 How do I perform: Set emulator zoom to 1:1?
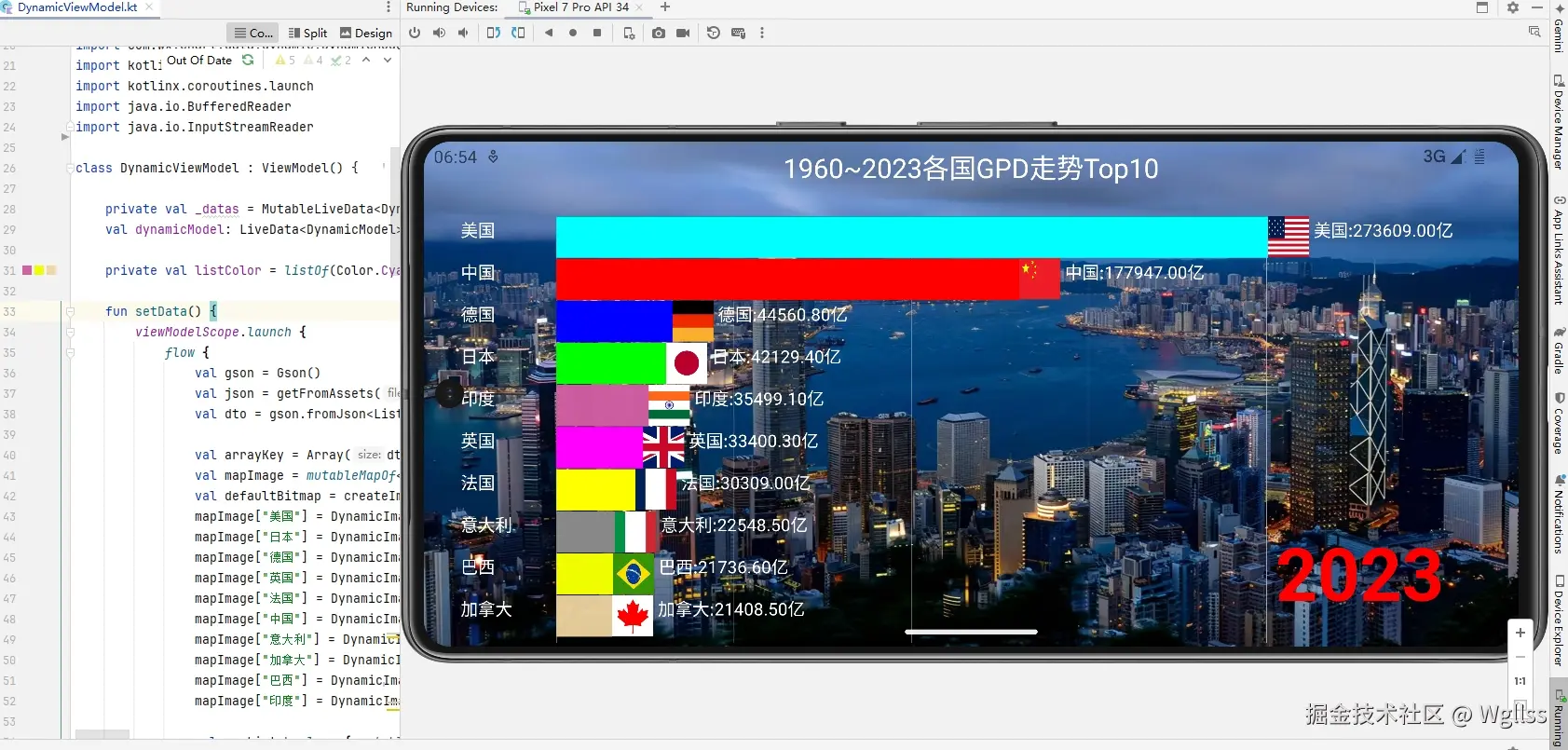pyautogui.click(x=1520, y=681)
